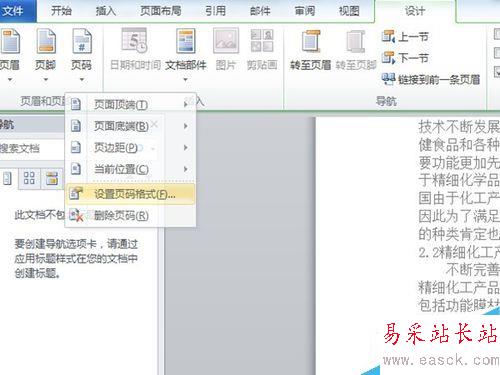Click document text line 健食品和各种
500x375 pixels.
(459, 145)
